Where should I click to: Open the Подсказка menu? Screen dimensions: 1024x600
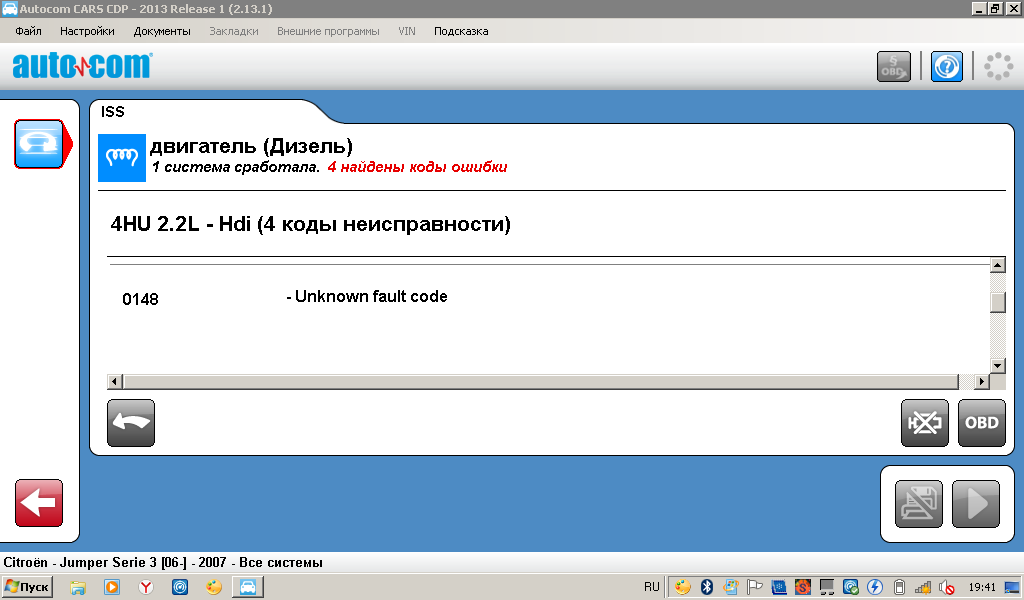[461, 31]
